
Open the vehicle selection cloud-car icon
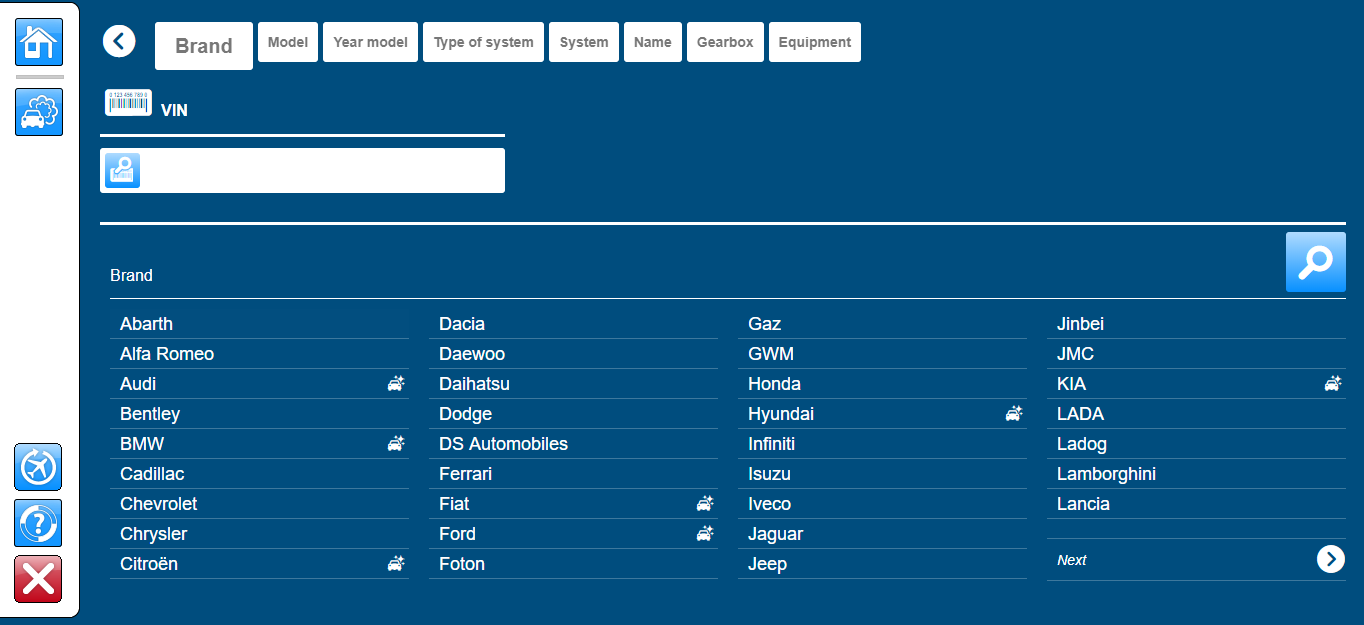tap(39, 112)
